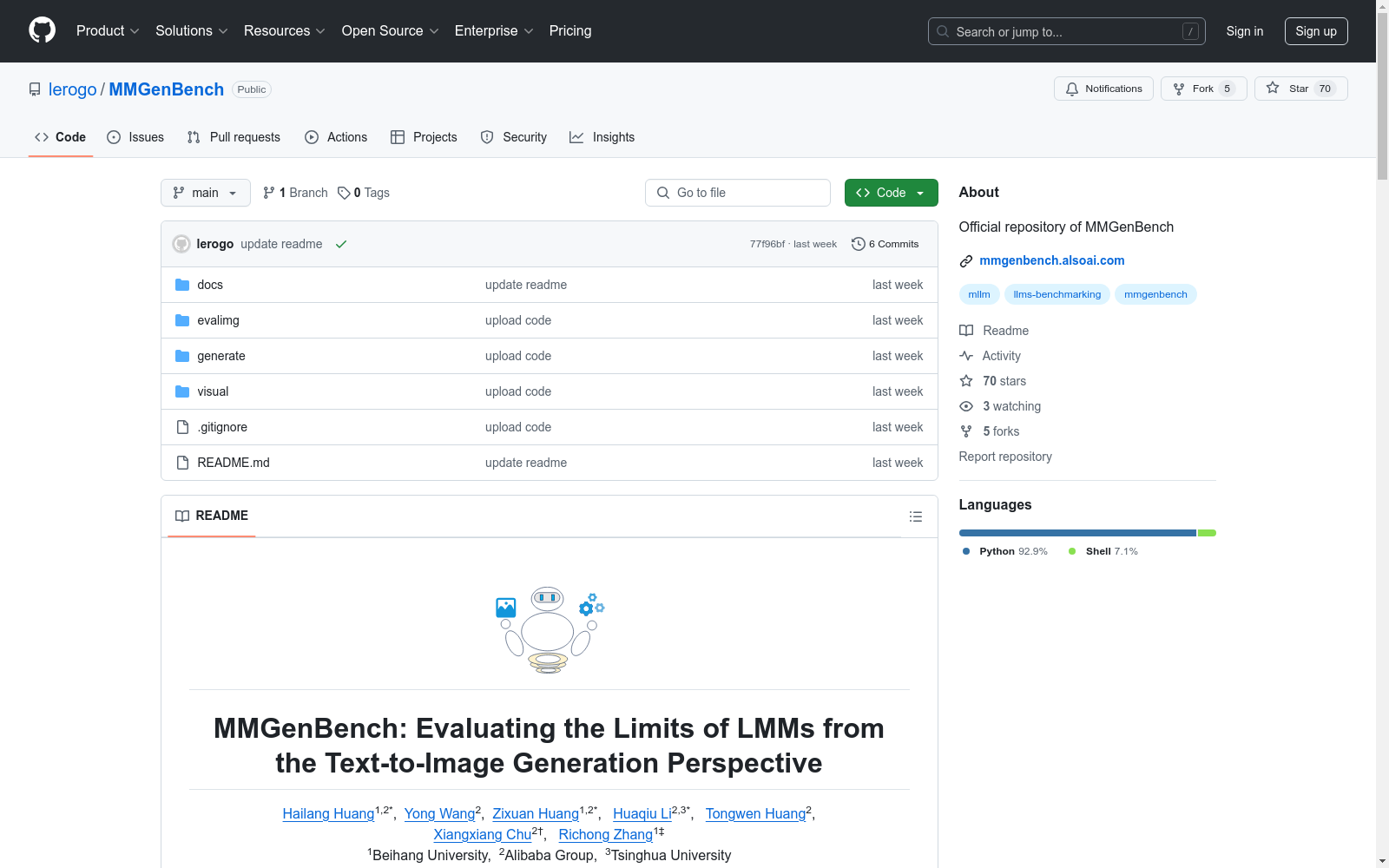The height and width of the screenshot is (868, 1389).
Task: Open the Activity link in About
Action: (x=991, y=356)
